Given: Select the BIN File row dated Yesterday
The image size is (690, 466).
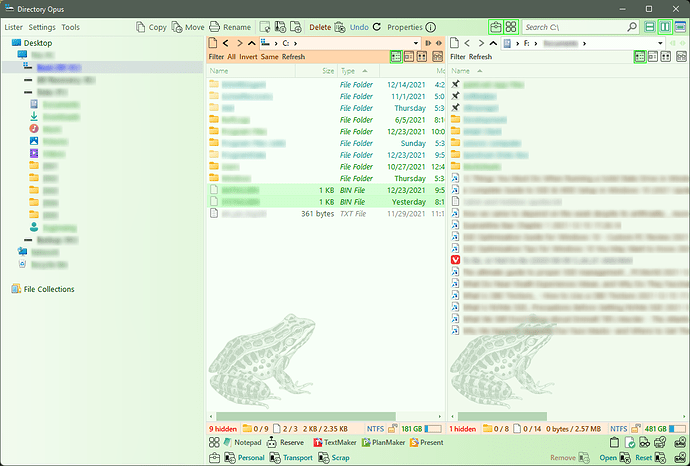Looking at the screenshot, I should [326, 202].
